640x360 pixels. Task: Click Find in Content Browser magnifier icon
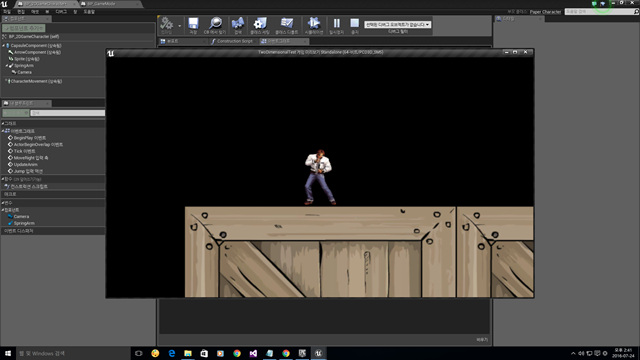pos(215,23)
